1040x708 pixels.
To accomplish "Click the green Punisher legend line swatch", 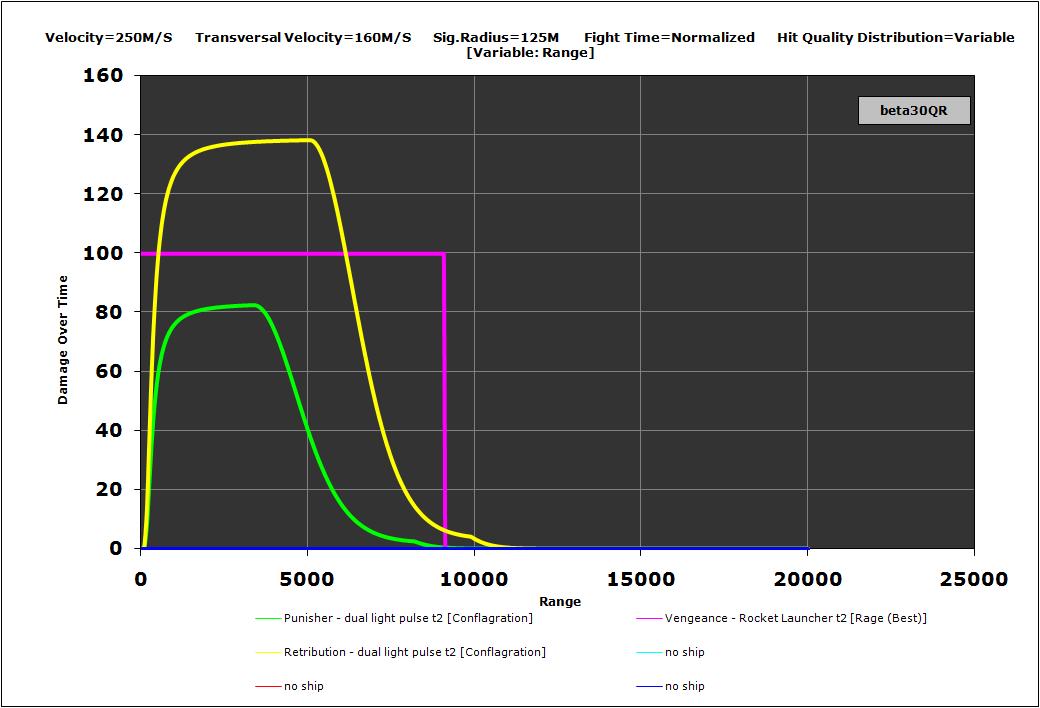I will point(268,618).
